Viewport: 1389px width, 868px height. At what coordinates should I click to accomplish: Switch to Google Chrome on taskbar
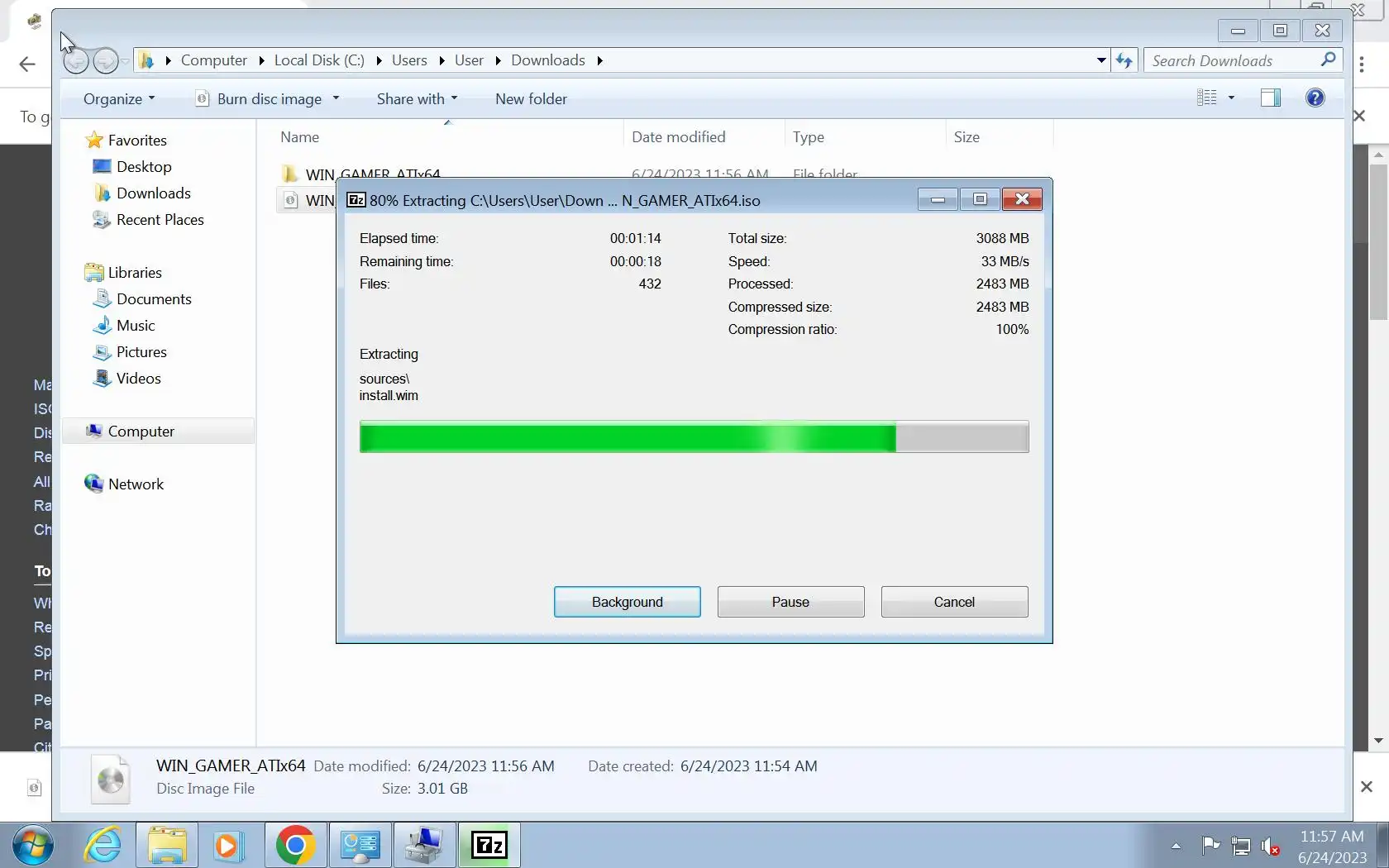(295, 845)
